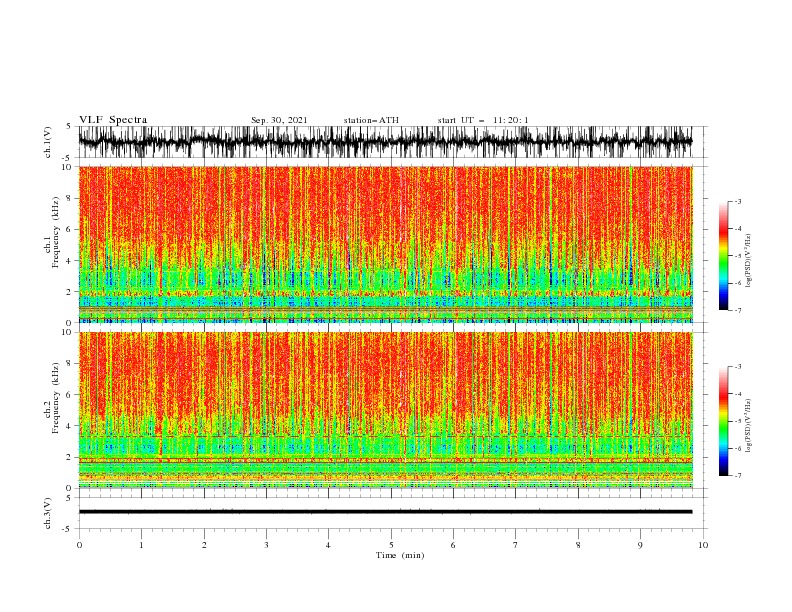792x612 pixels.
Task: Click the time axis tick label '3'
Action: 266,545
